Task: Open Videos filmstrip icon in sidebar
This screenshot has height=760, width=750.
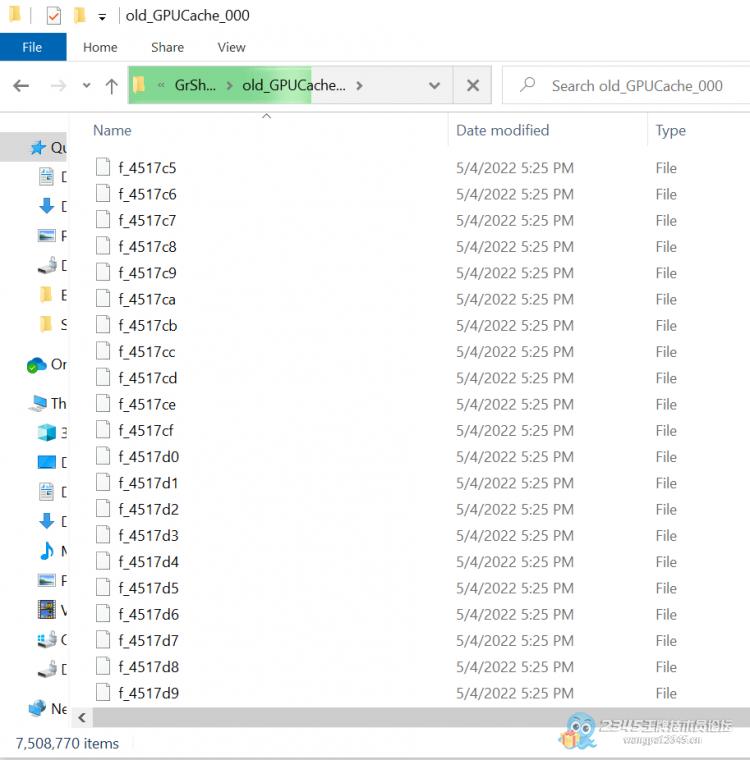Action: click(47, 610)
